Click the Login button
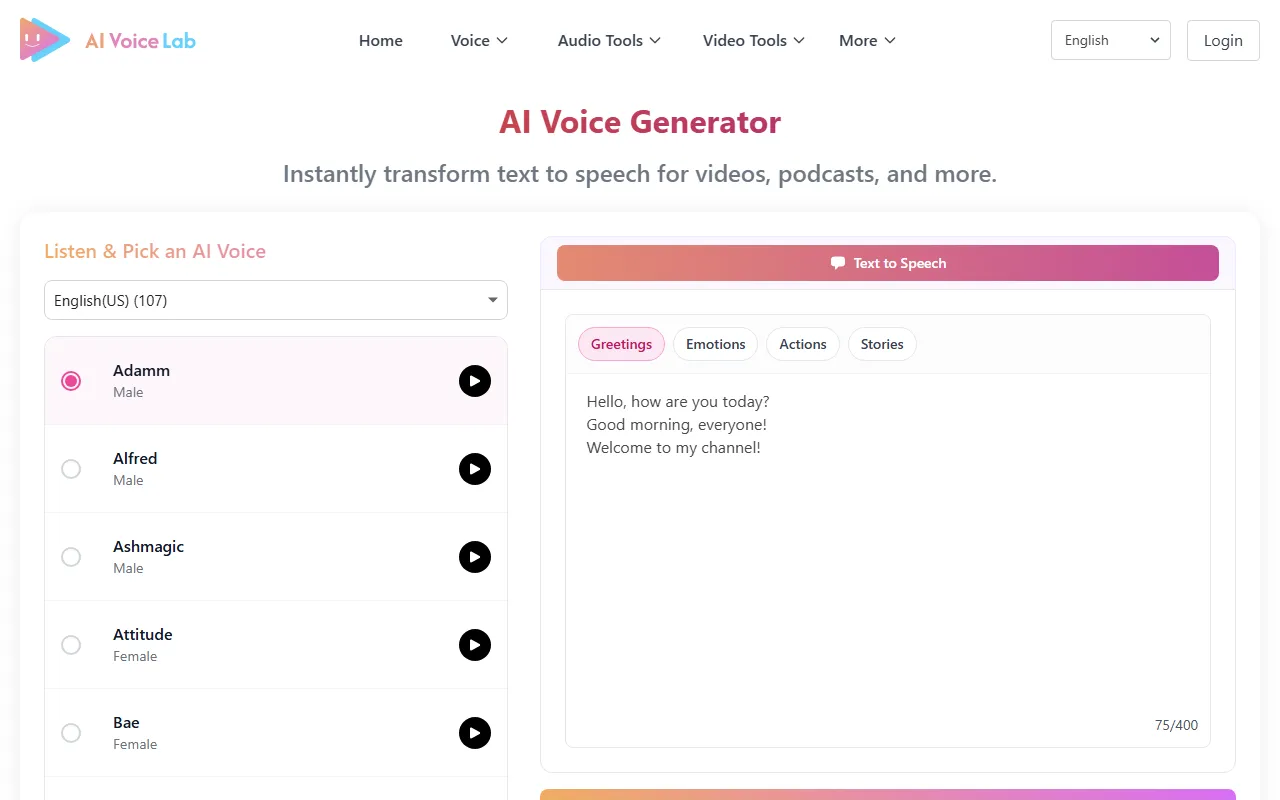Image resolution: width=1280 pixels, height=800 pixels. 1222,41
